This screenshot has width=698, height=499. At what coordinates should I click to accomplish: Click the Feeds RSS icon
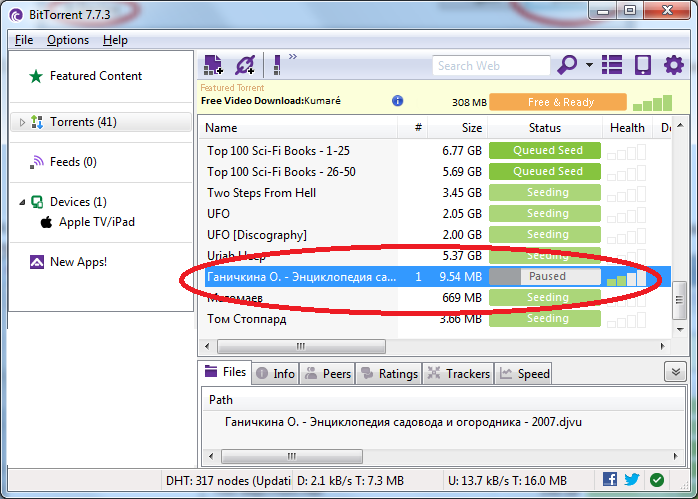[x=37, y=162]
